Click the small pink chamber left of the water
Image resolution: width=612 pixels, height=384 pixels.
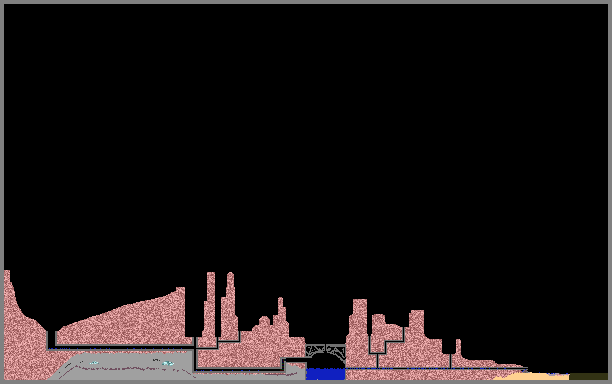tap(295, 365)
